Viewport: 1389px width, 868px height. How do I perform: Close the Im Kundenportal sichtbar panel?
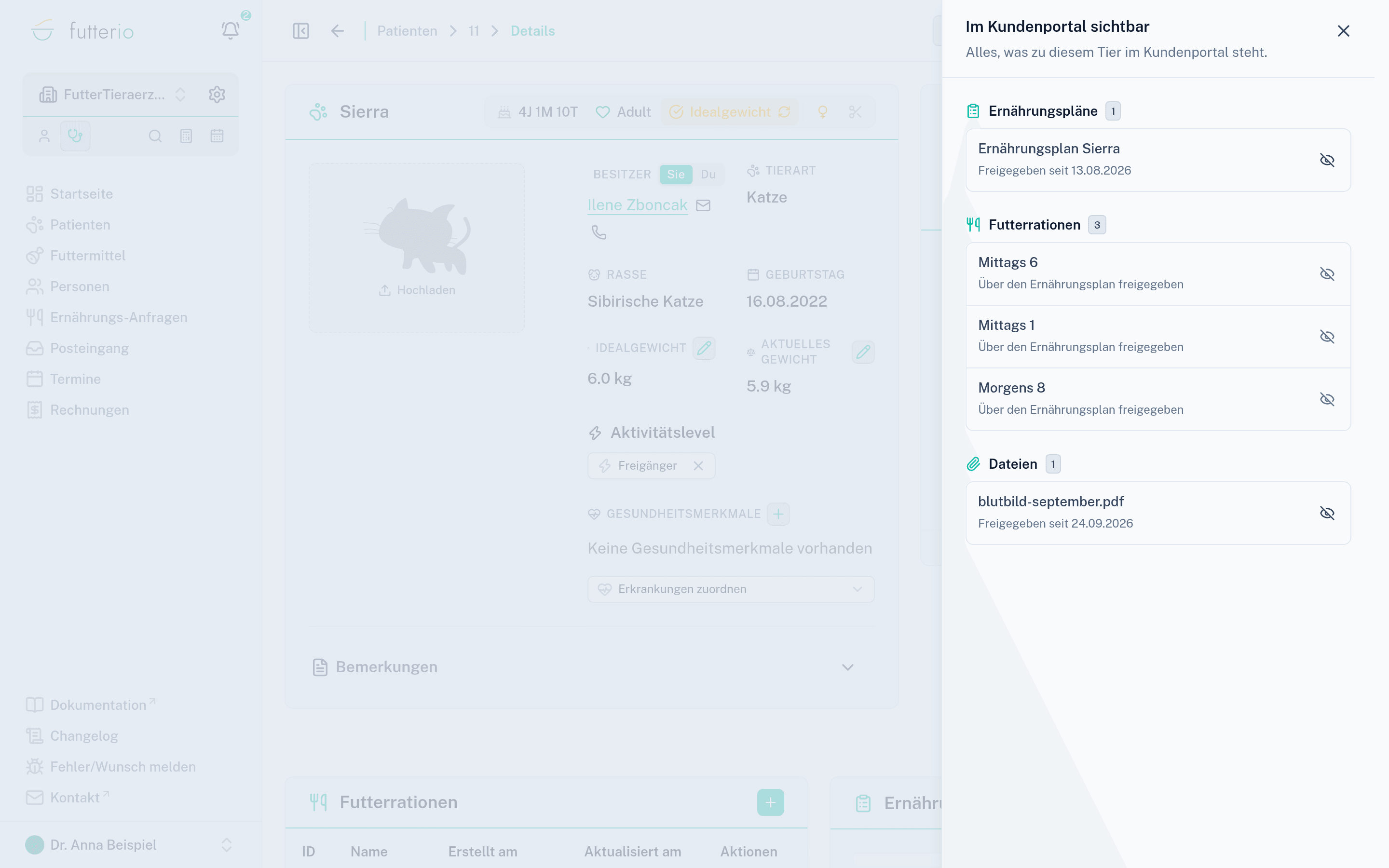point(1343,31)
